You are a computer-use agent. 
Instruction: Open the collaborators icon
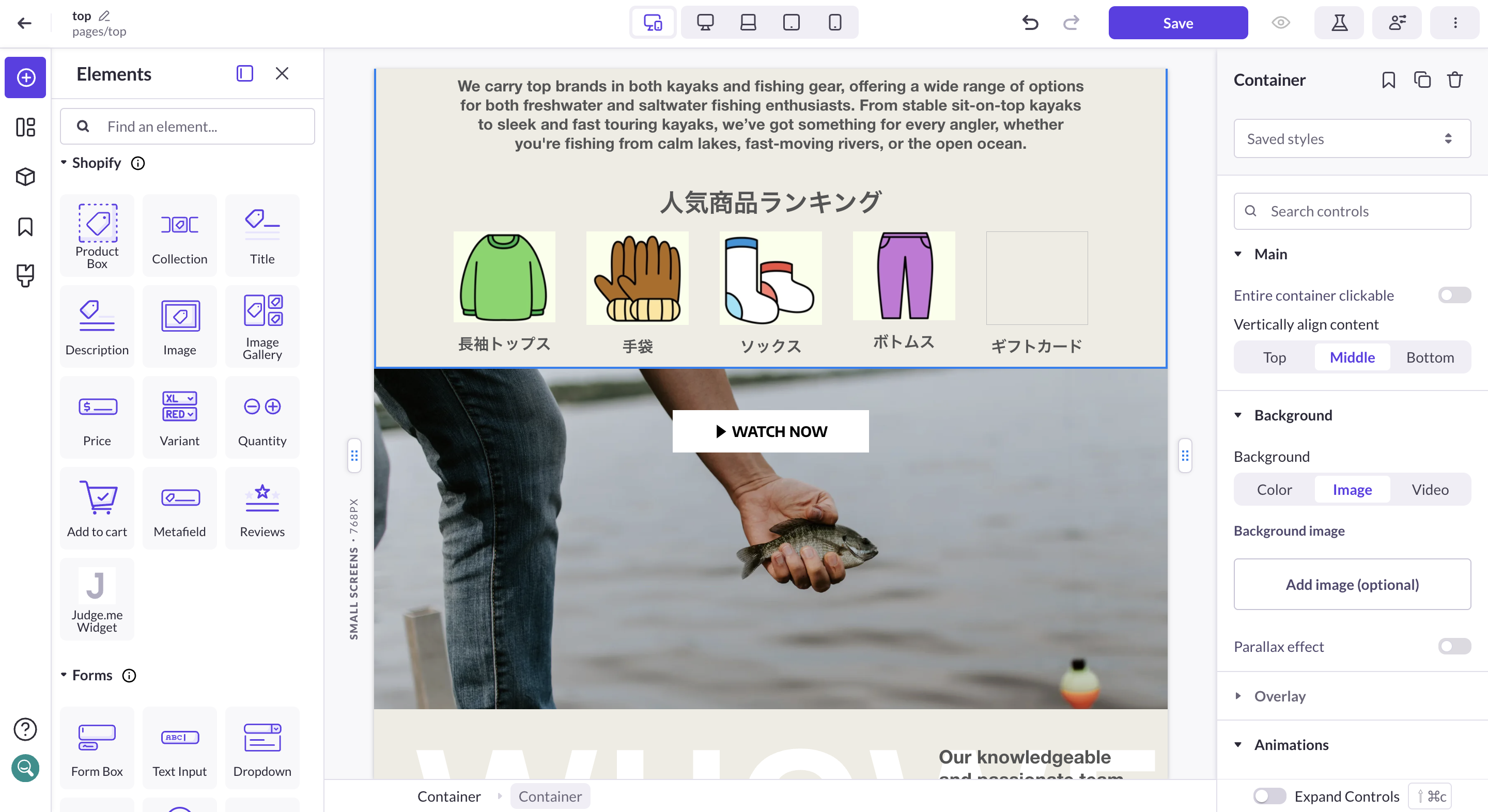tap(1397, 23)
